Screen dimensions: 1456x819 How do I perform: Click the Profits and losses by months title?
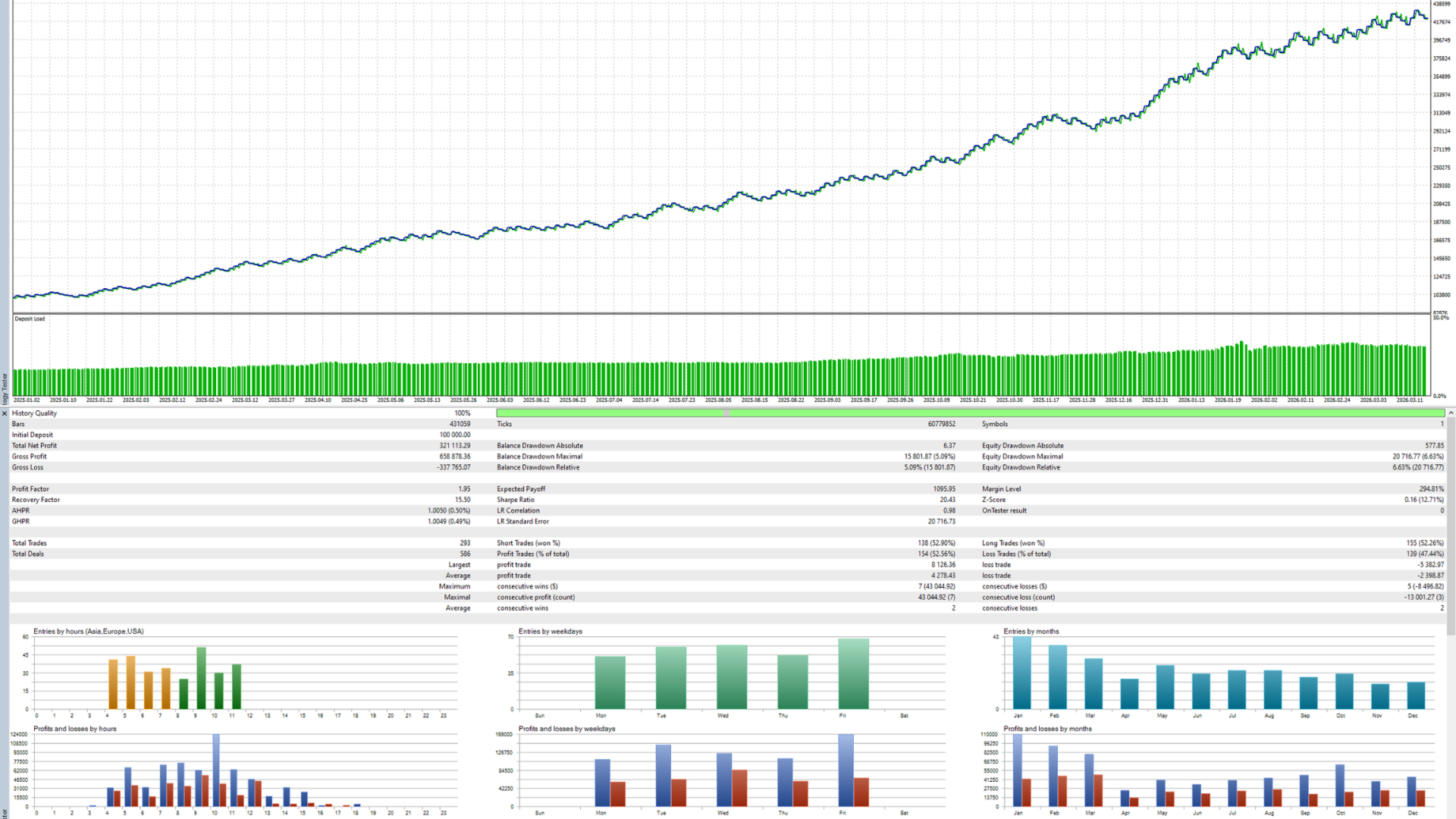(1047, 729)
